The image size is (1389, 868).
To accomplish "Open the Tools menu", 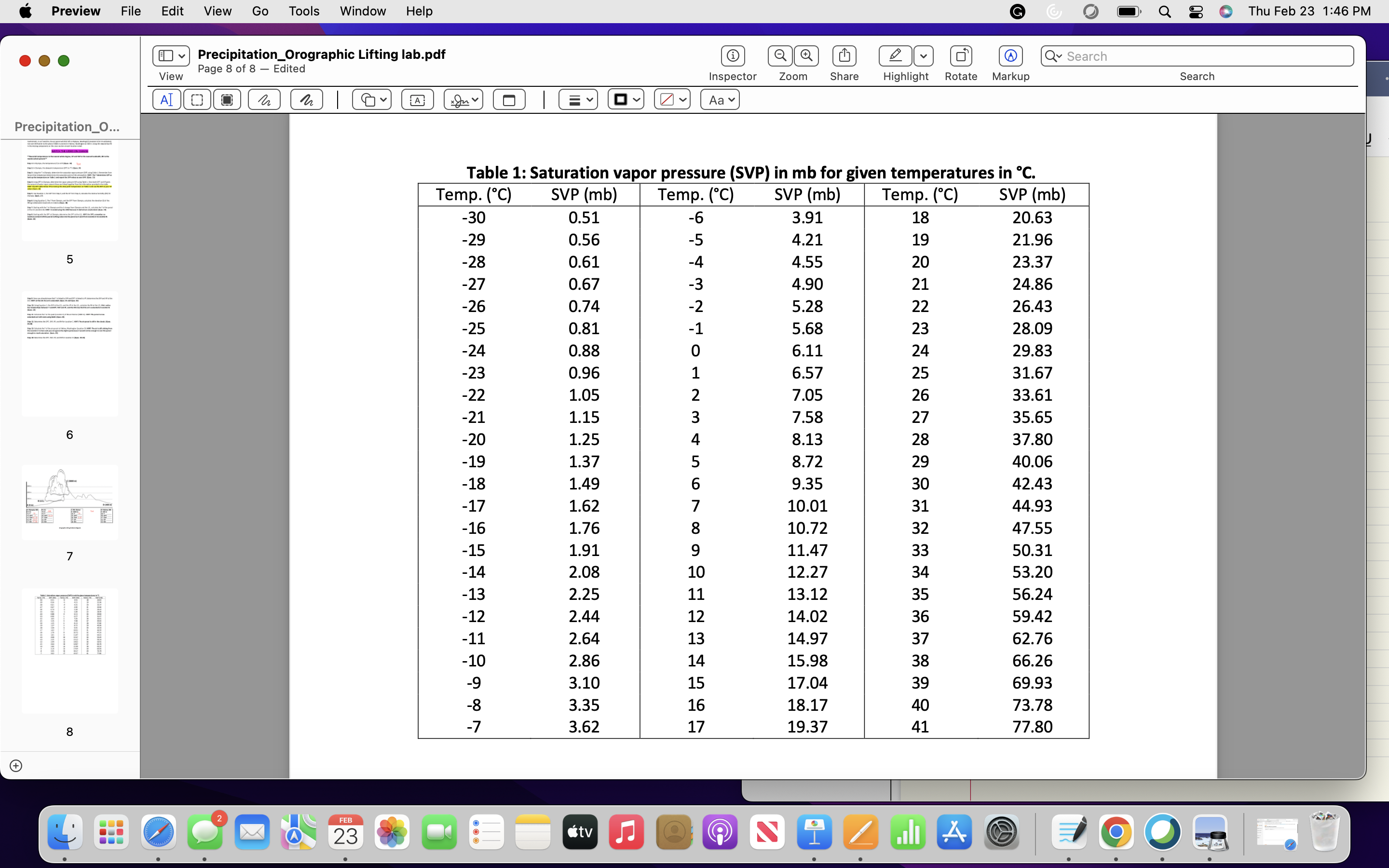I will (x=304, y=12).
